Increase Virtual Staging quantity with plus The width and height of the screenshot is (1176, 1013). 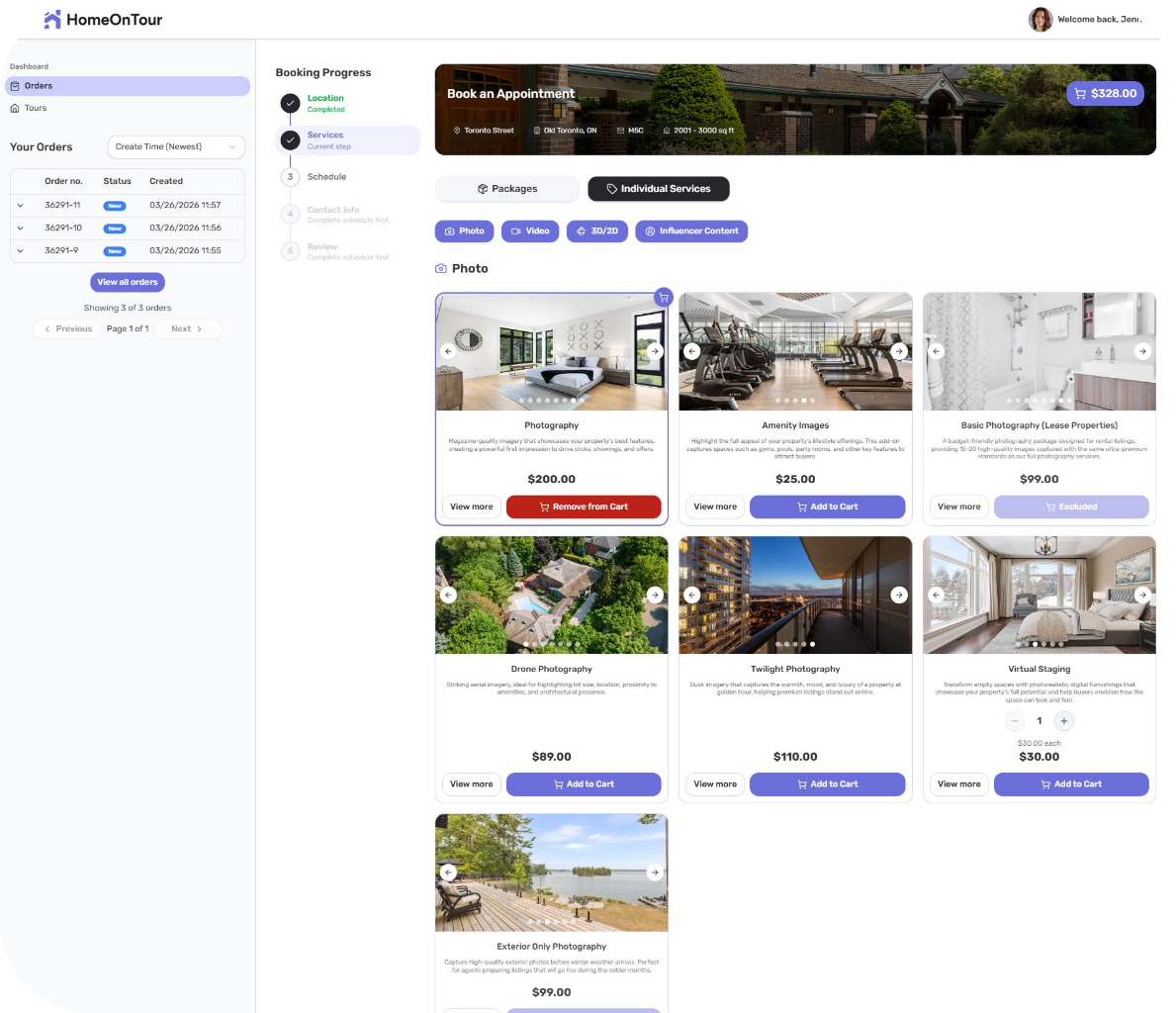tap(1064, 721)
